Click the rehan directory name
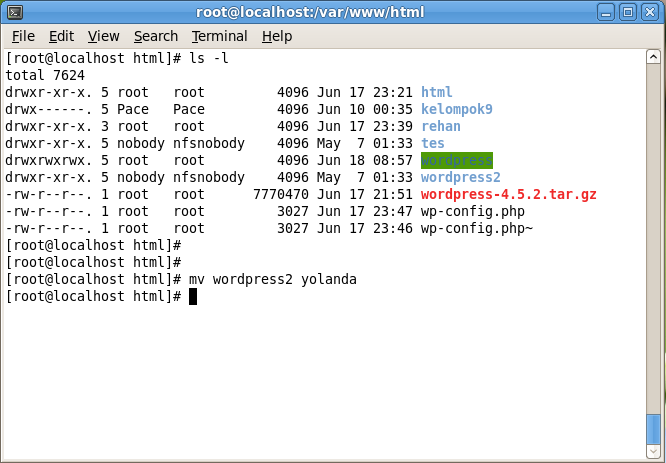Image resolution: width=666 pixels, height=463 pixels. tap(440, 126)
